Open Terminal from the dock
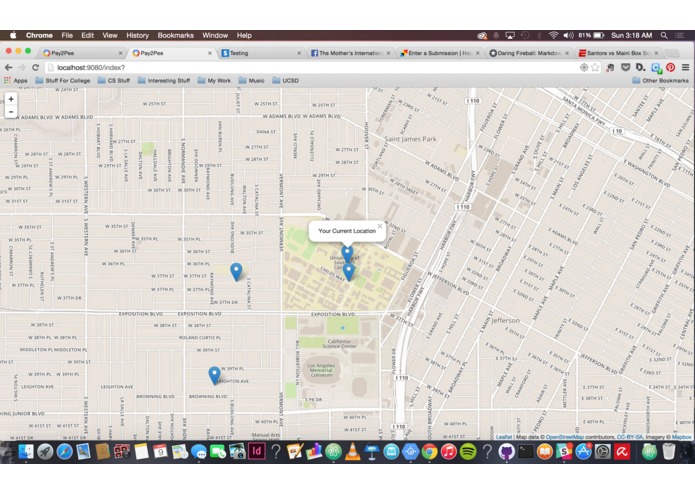695x494 pixels. pos(526,452)
